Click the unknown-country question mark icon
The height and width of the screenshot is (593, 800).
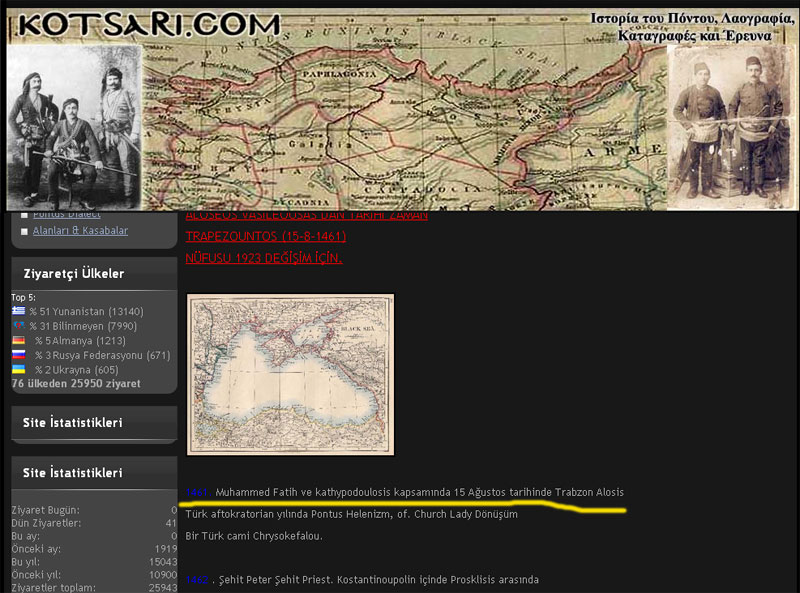coord(18,326)
